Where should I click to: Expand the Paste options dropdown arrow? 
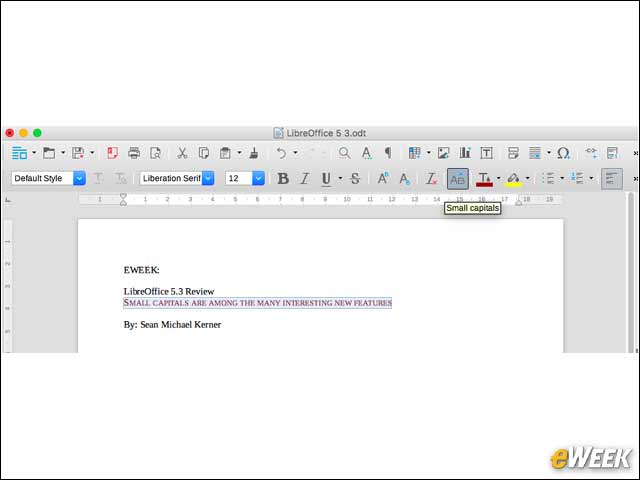tap(240, 153)
